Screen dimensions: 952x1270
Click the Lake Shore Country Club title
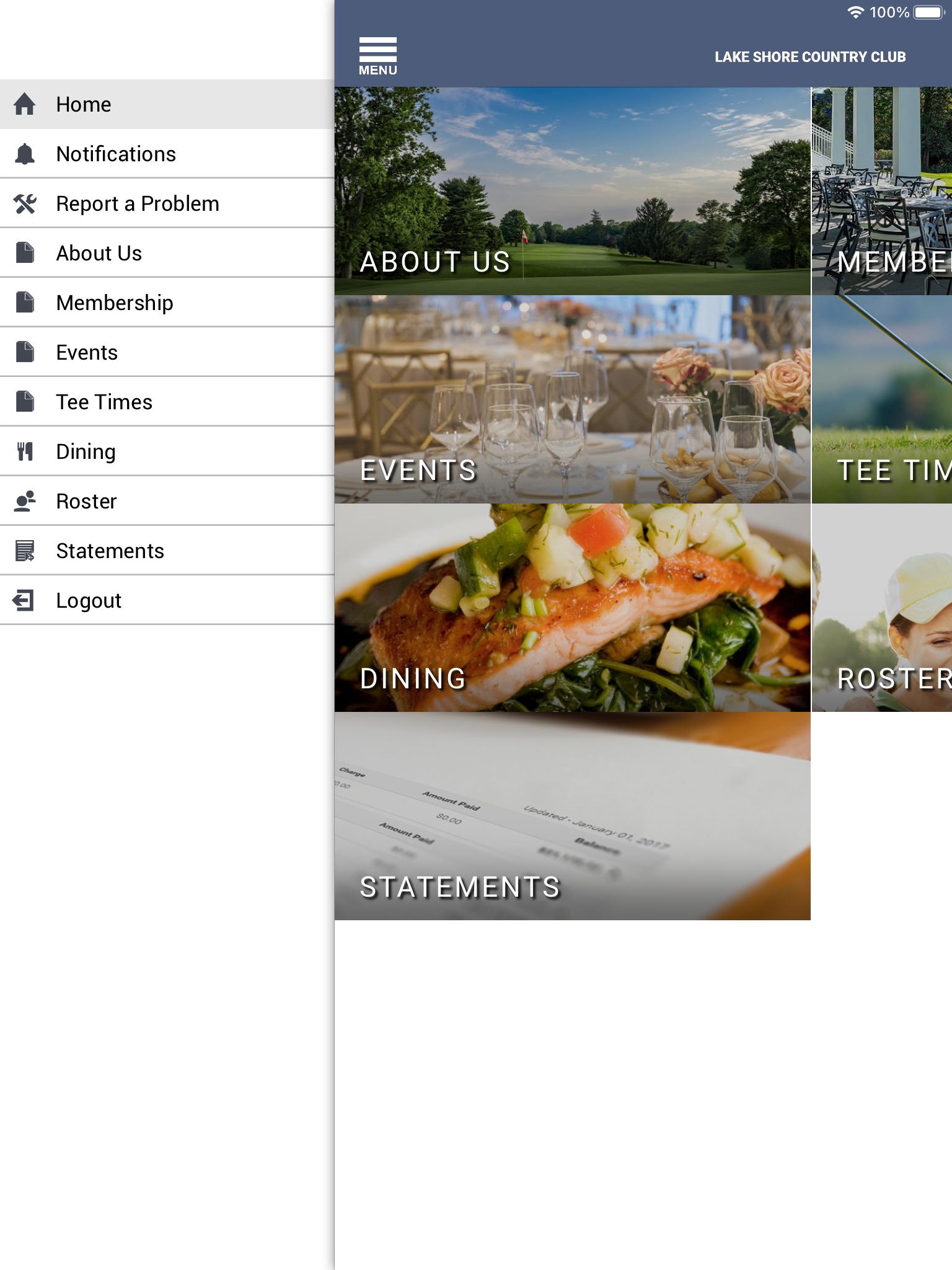click(x=810, y=57)
